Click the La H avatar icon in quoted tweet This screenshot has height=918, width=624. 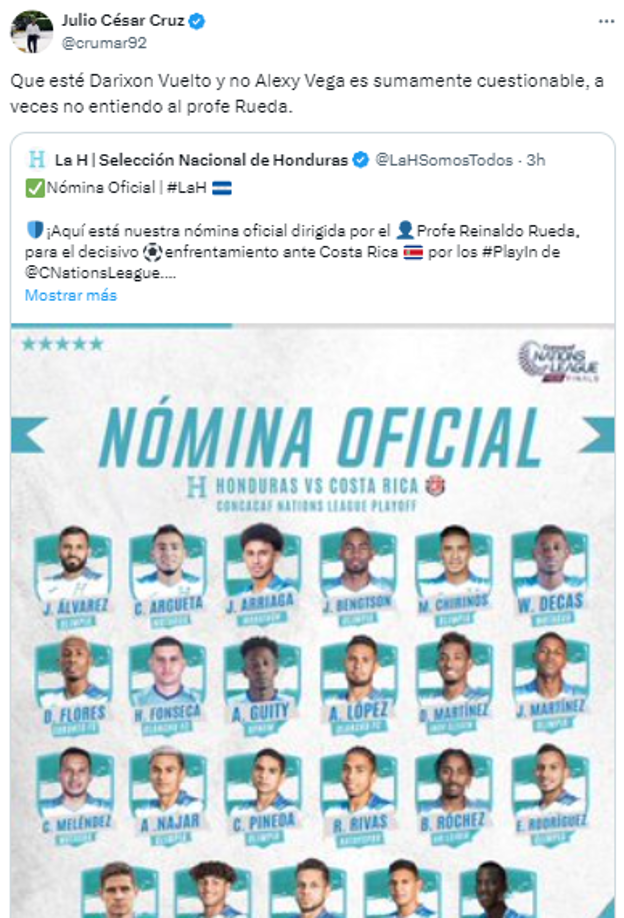pos(38,160)
